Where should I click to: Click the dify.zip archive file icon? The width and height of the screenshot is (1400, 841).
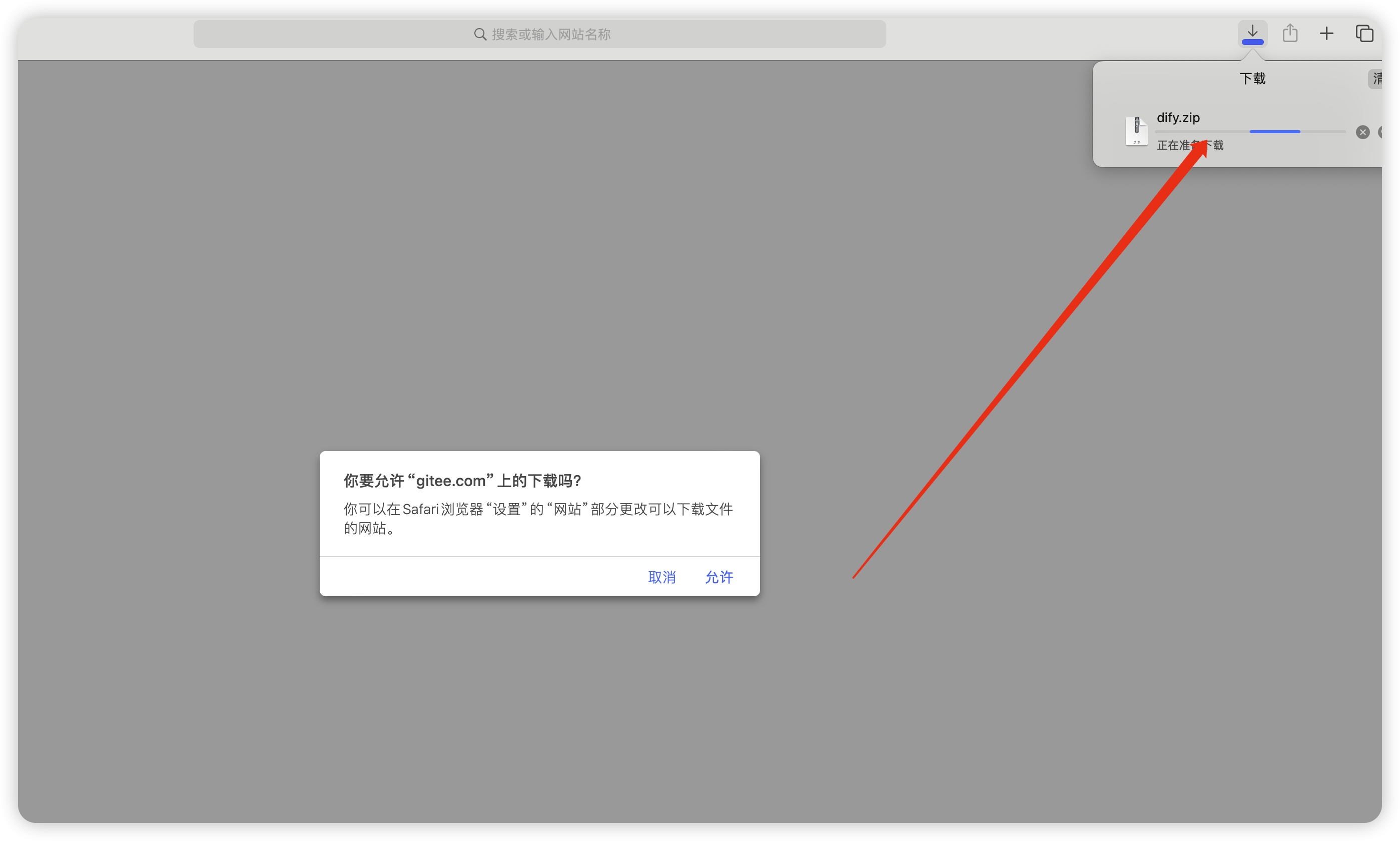[x=1136, y=132]
